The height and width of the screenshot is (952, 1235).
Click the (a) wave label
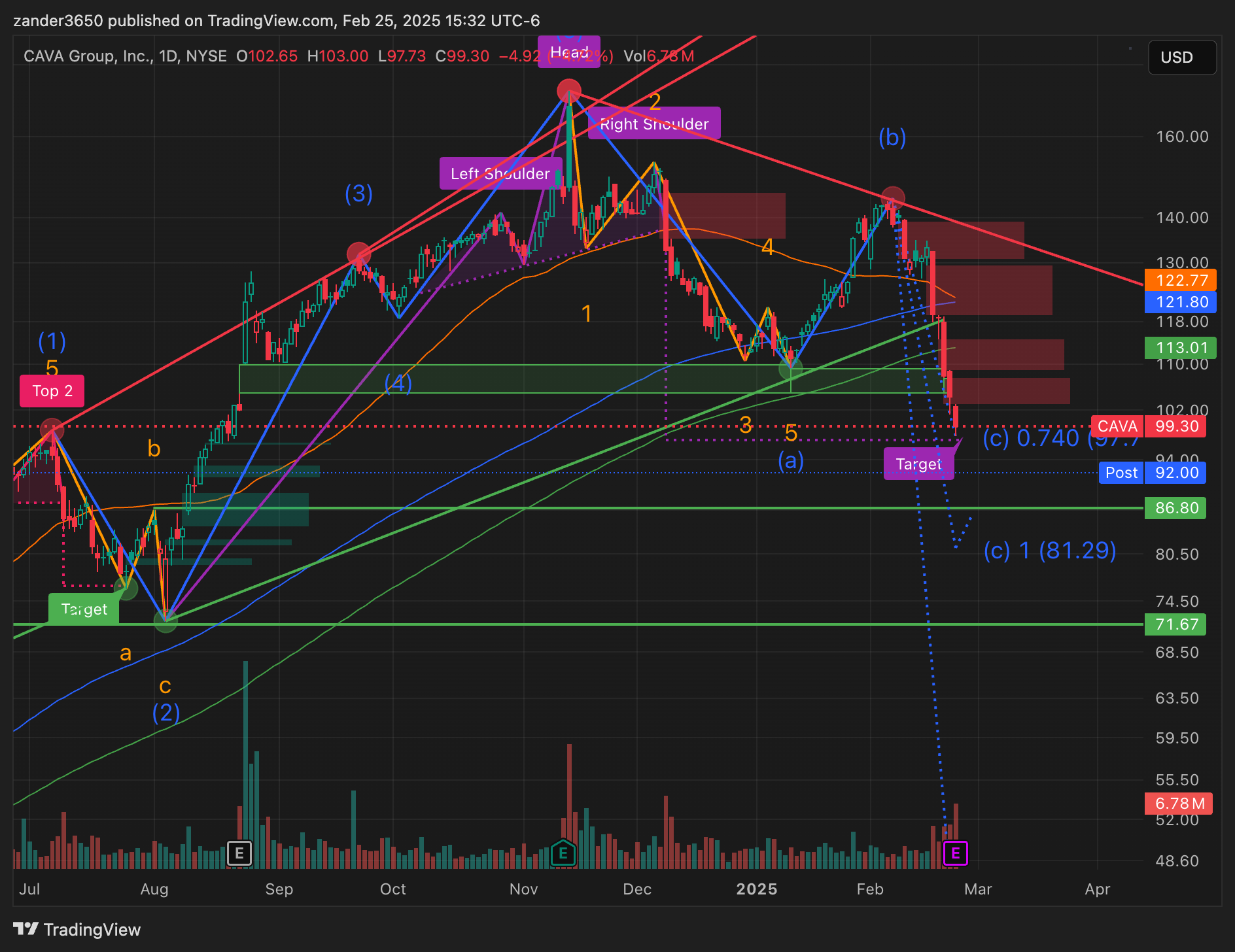click(x=791, y=461)
